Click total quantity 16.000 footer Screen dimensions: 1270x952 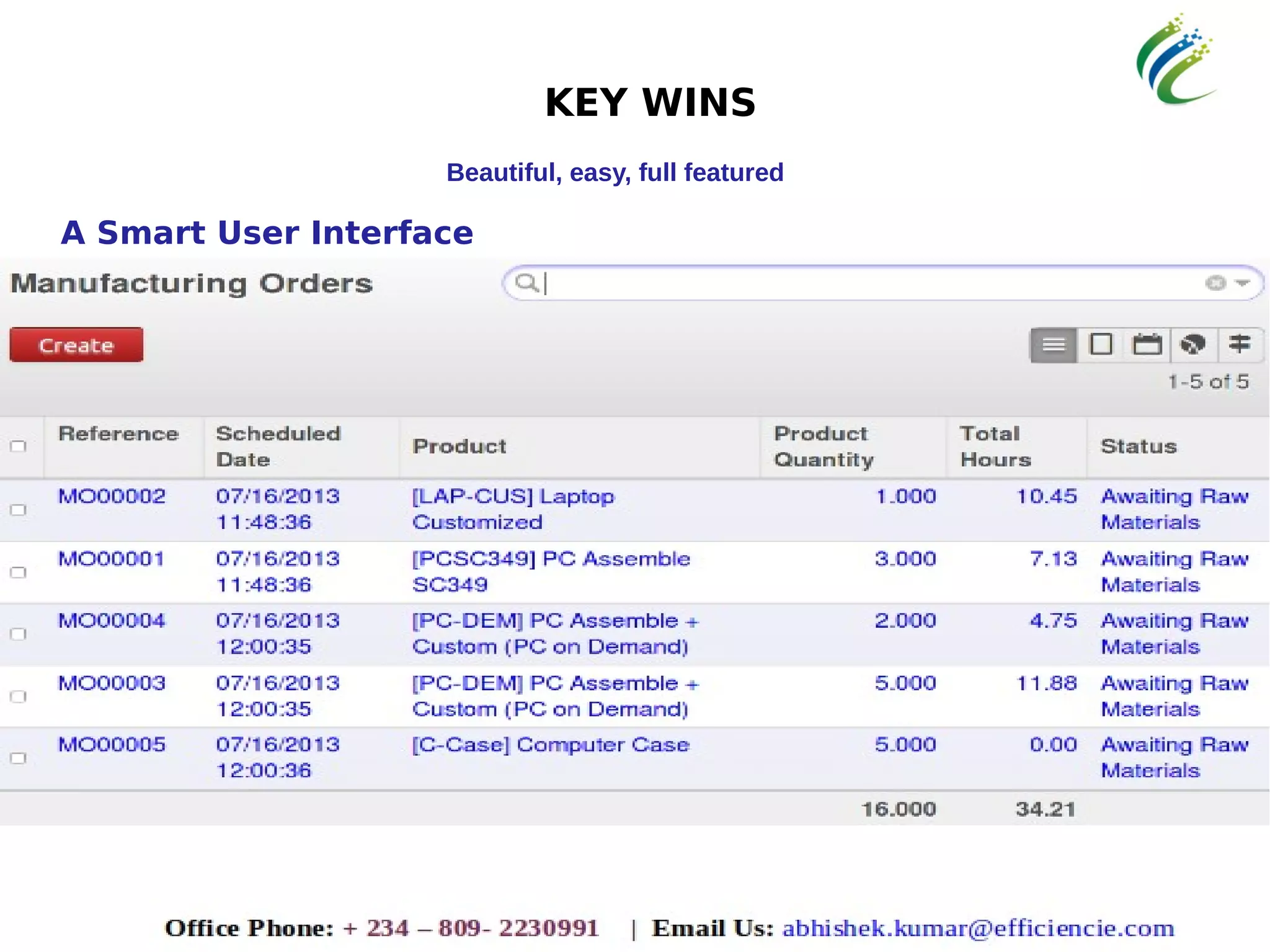pyautogui.click(x=899, y=809)
